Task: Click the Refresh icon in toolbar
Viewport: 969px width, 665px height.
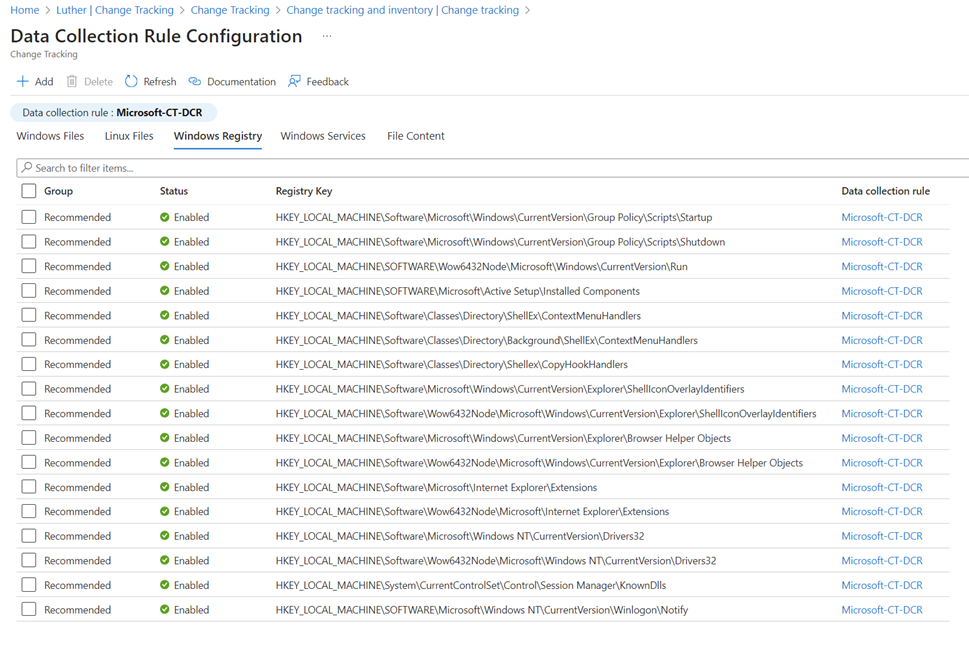Action: tap(131, 82)
